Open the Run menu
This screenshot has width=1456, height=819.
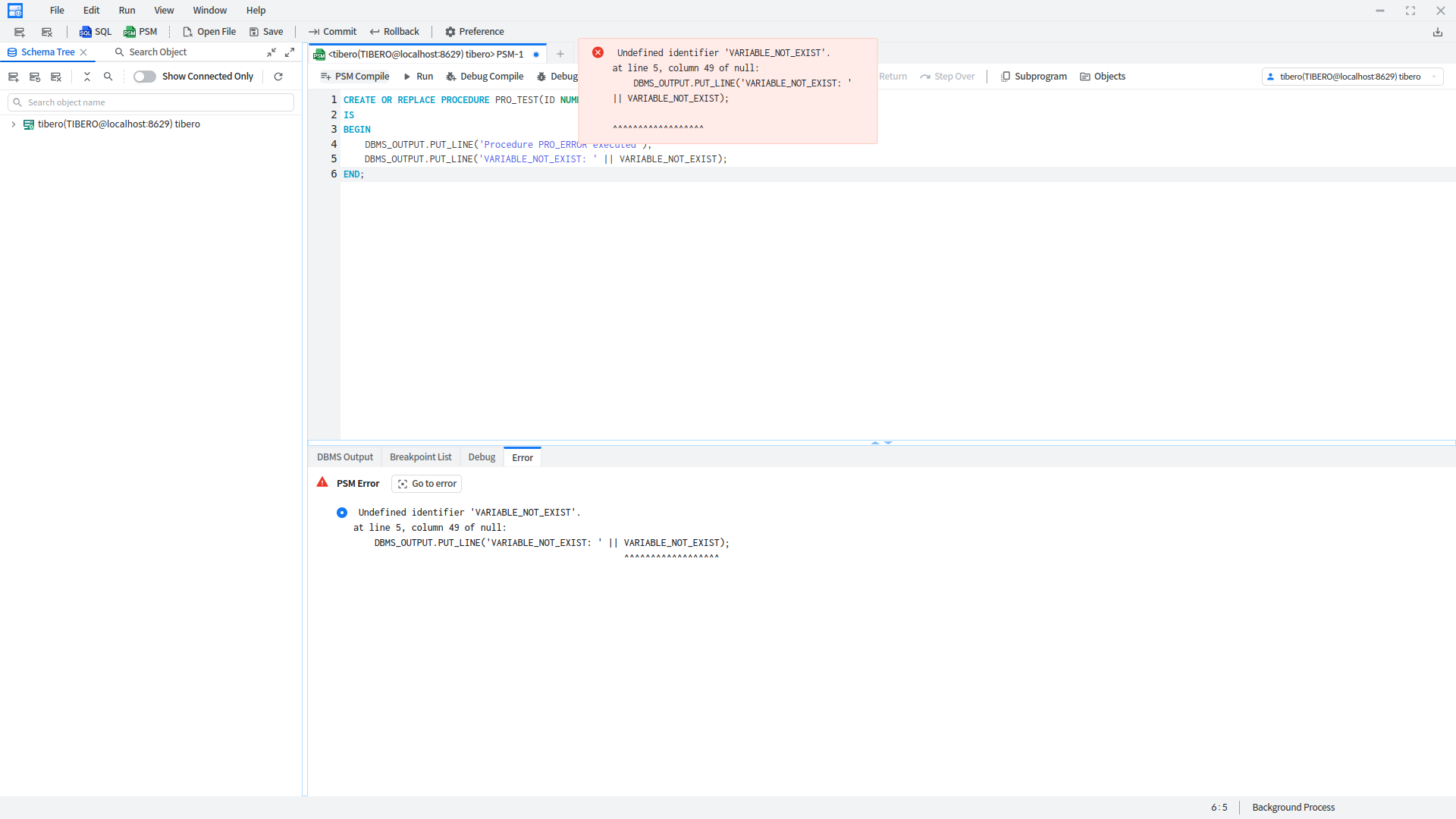127,11
